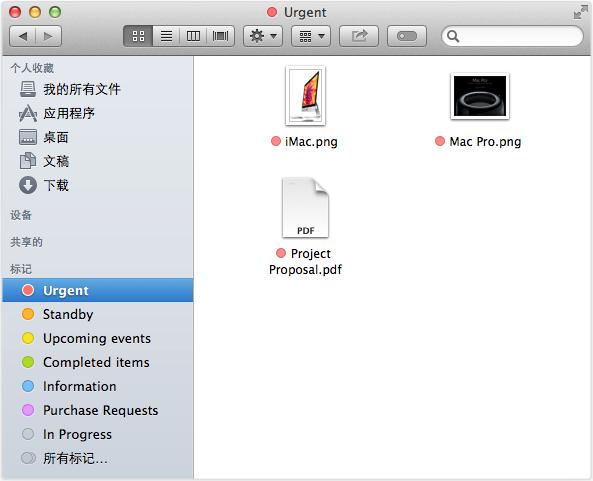Image resolution: width=593 pixels, height=481 pixels.
Task: Select the In Progress tag
Action: click(x=98, y=434)
